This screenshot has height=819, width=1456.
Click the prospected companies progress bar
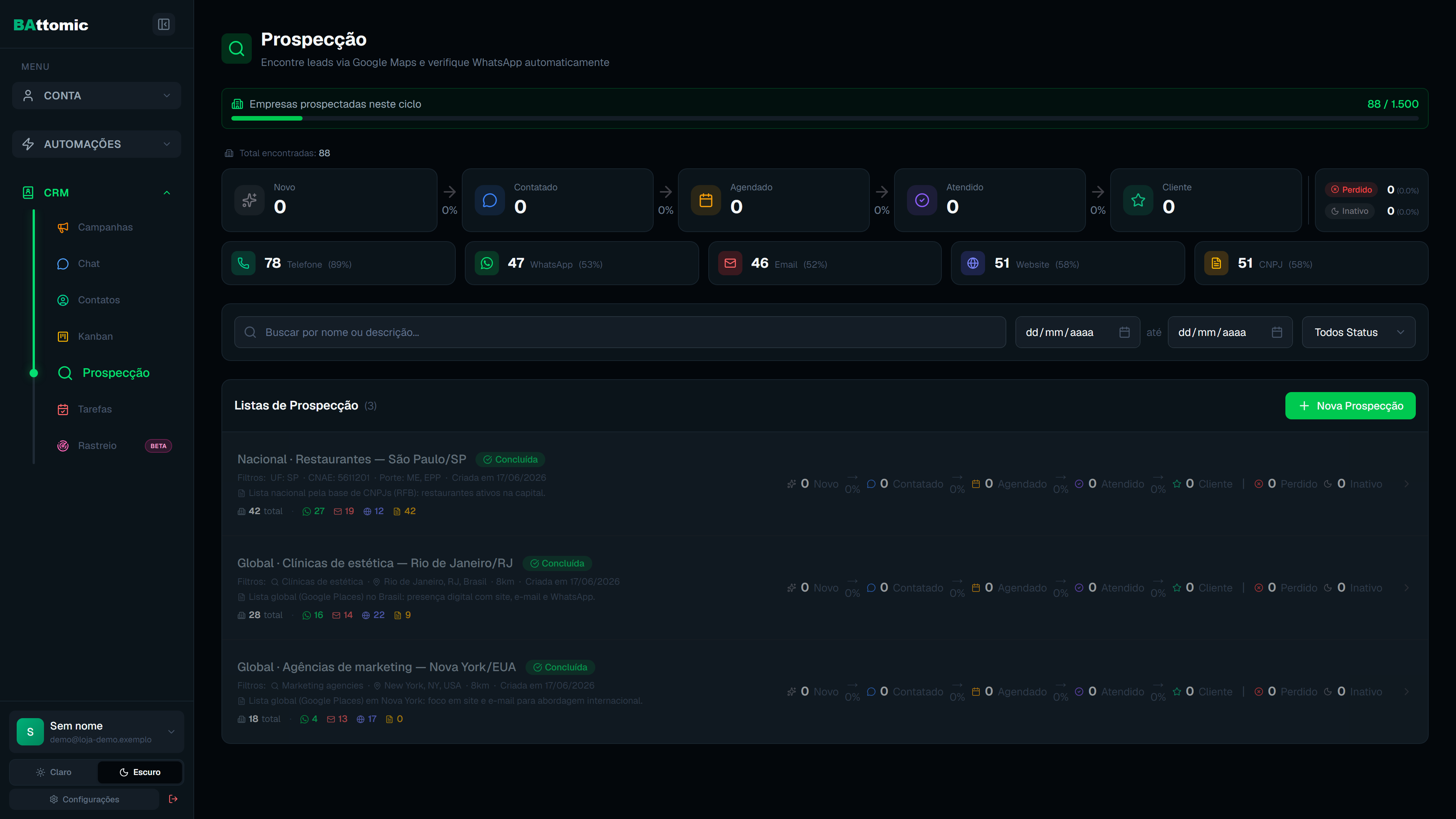[825, 118]
